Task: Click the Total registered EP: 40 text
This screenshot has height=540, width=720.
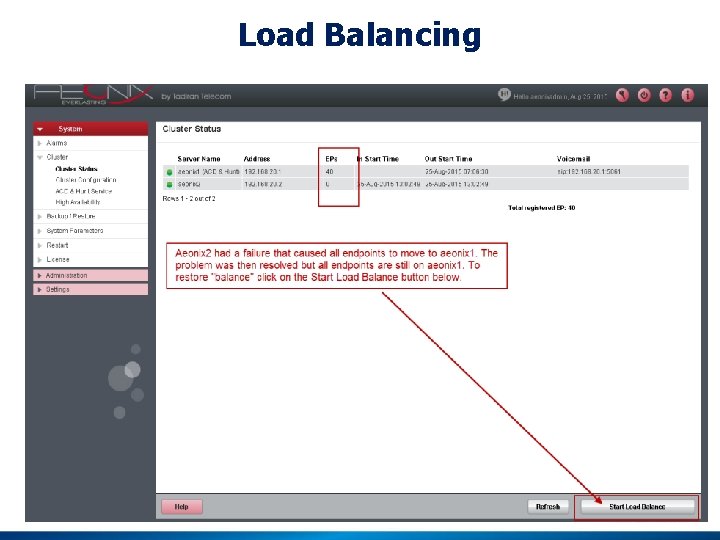Action: tap(541, 208)
